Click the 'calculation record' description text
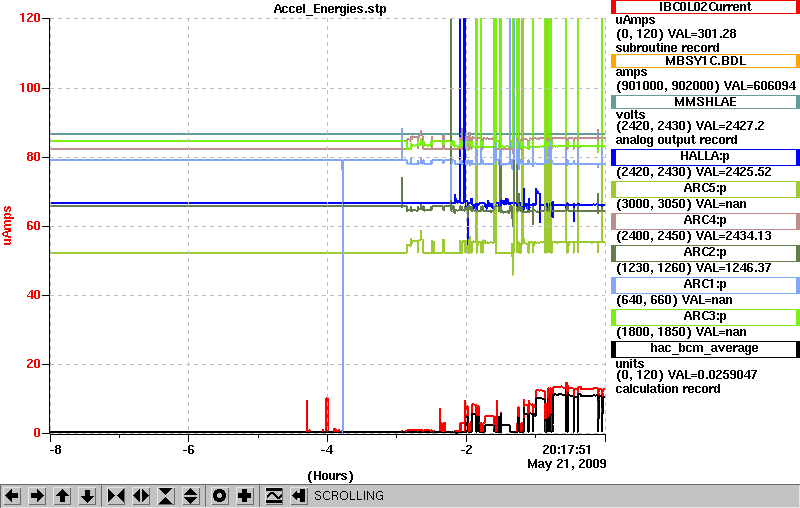Viewport: 800px width, 508px height. [668, 389]
